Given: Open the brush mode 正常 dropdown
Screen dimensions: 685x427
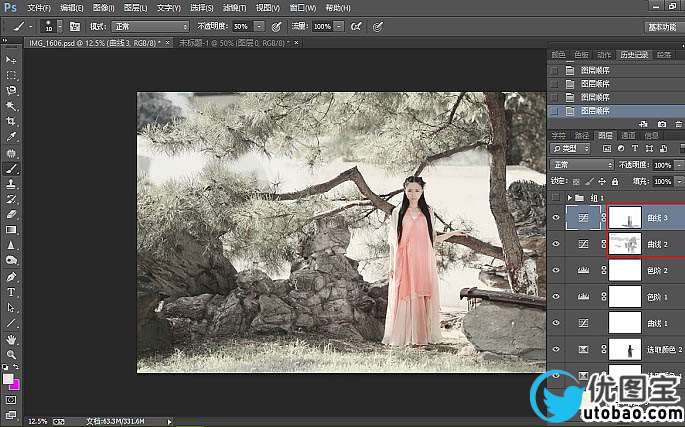Looking at the screenshot, I should pos(150,27).
